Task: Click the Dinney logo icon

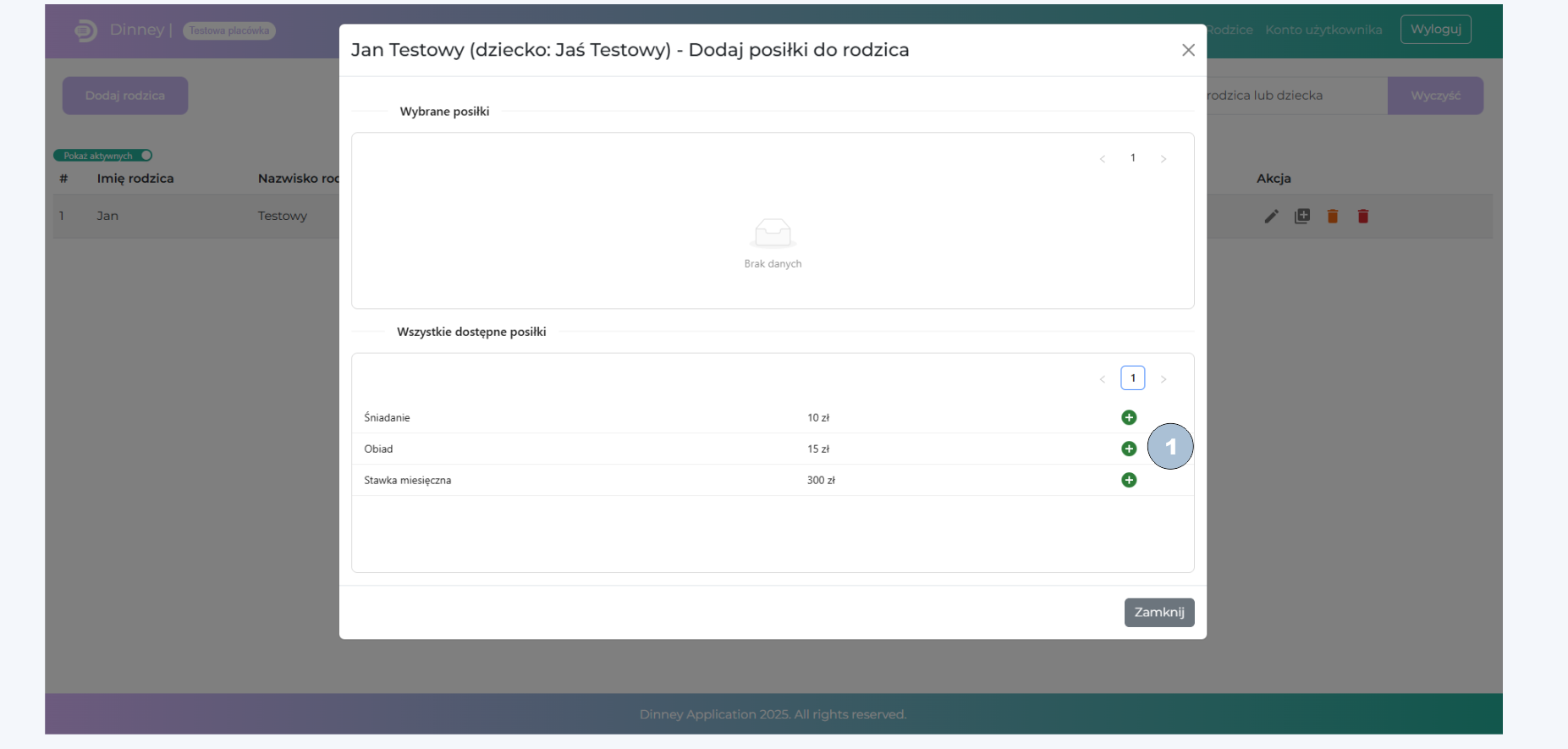Action: pyautogui.click(x=85, y=30)
